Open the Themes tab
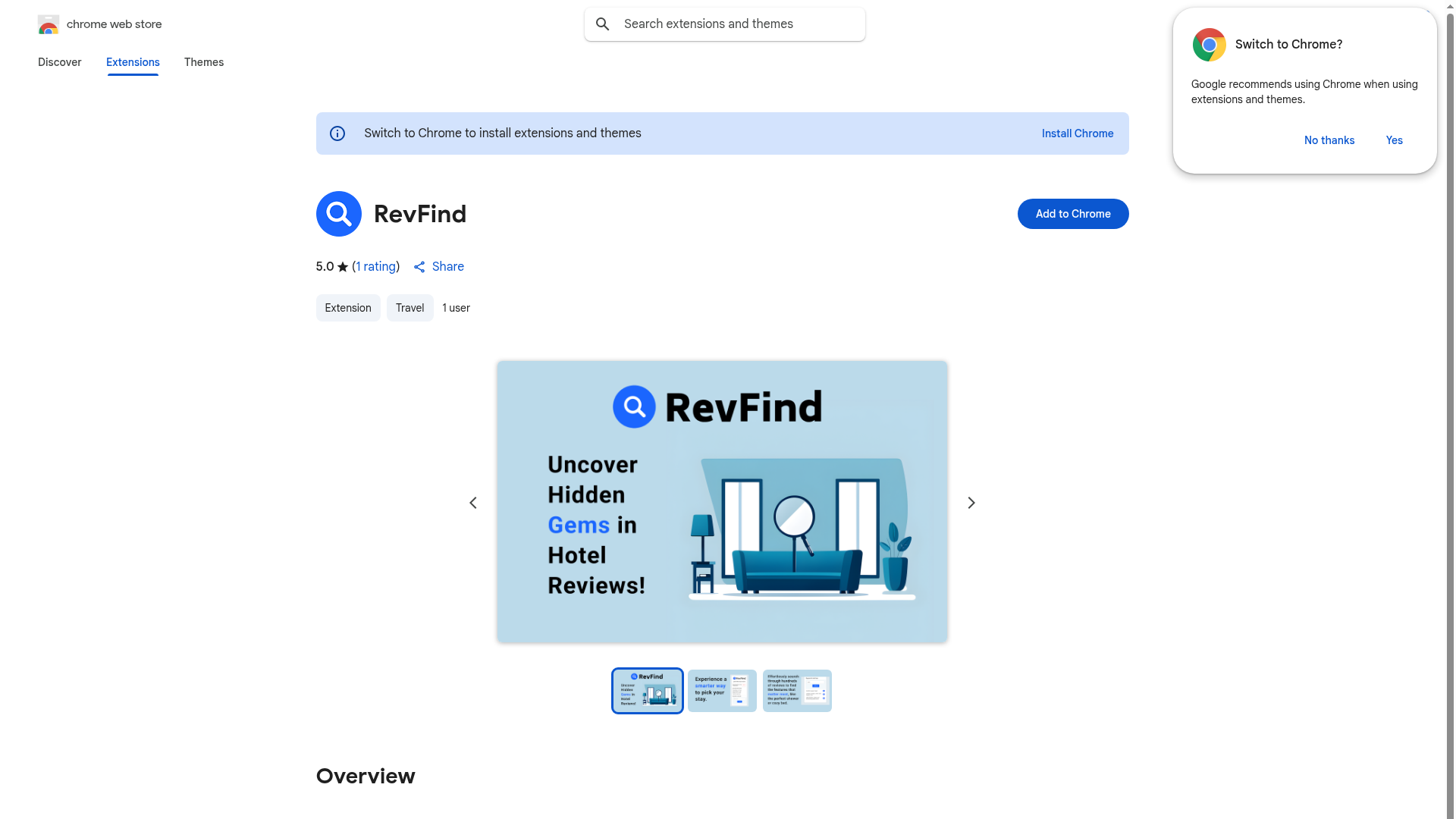Screen dimensions: 1456x819 click(204, 62)
